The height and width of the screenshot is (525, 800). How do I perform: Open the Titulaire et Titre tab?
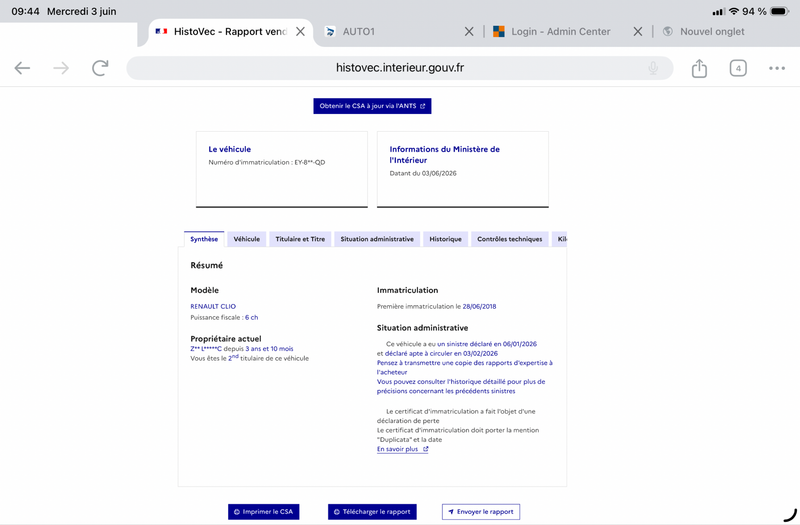300,239
